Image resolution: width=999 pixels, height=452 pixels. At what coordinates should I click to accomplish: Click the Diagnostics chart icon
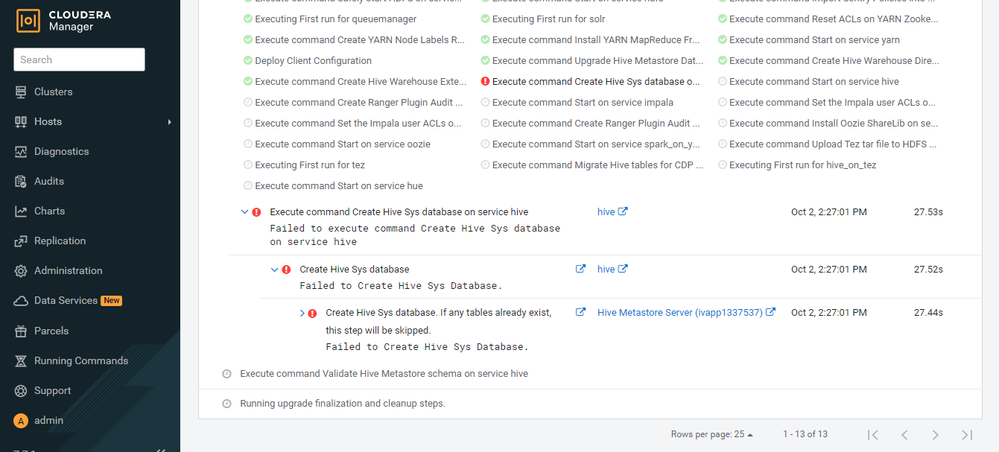point(21,152)
